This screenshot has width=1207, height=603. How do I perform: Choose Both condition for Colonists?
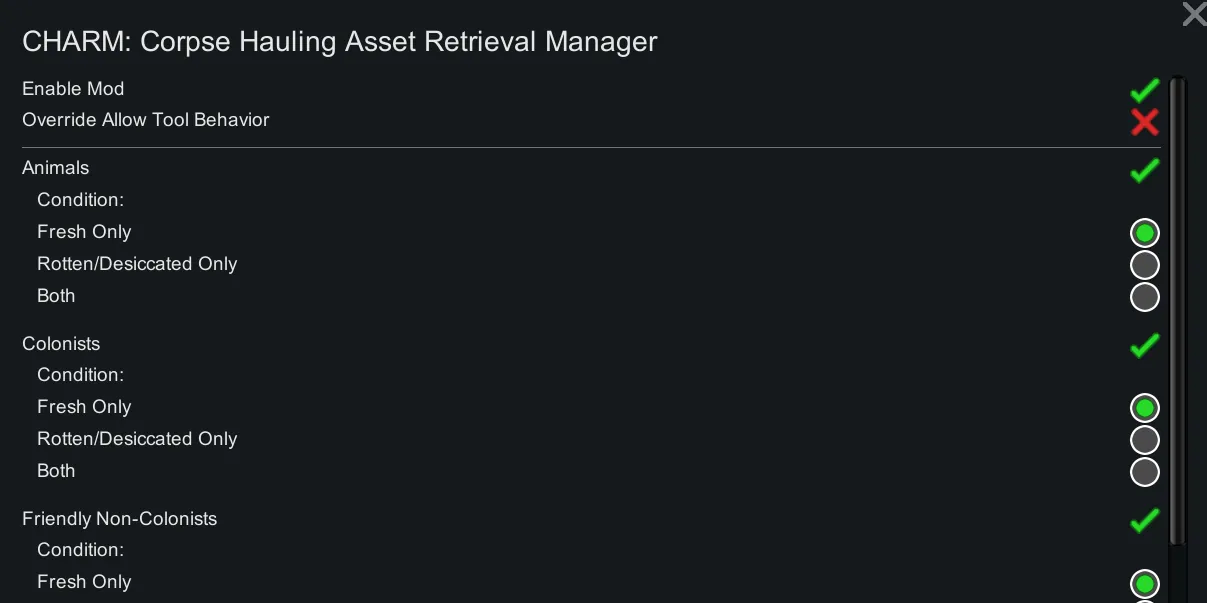1144,472
